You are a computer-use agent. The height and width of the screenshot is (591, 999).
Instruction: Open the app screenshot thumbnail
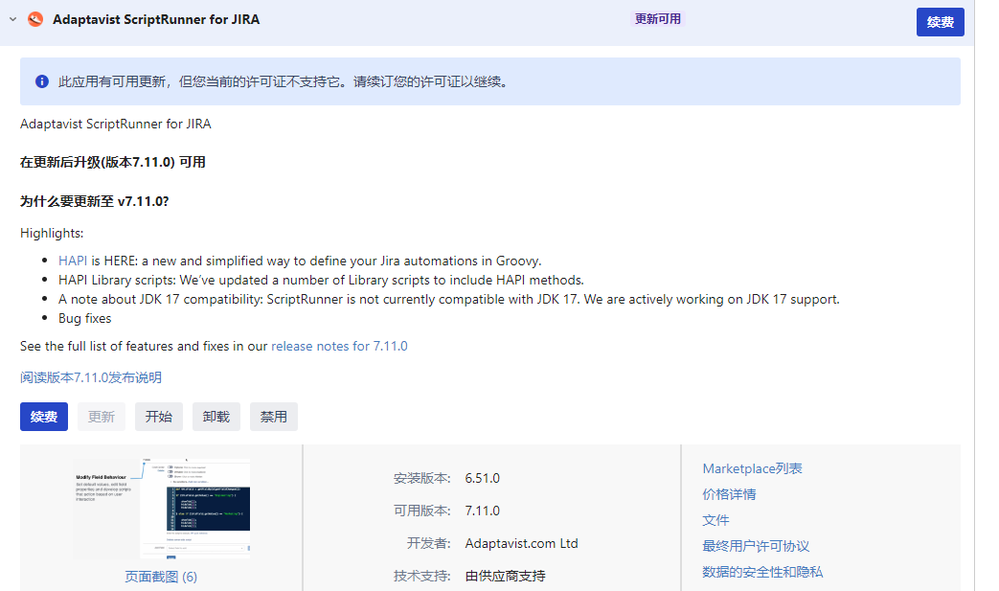point(161,508)
